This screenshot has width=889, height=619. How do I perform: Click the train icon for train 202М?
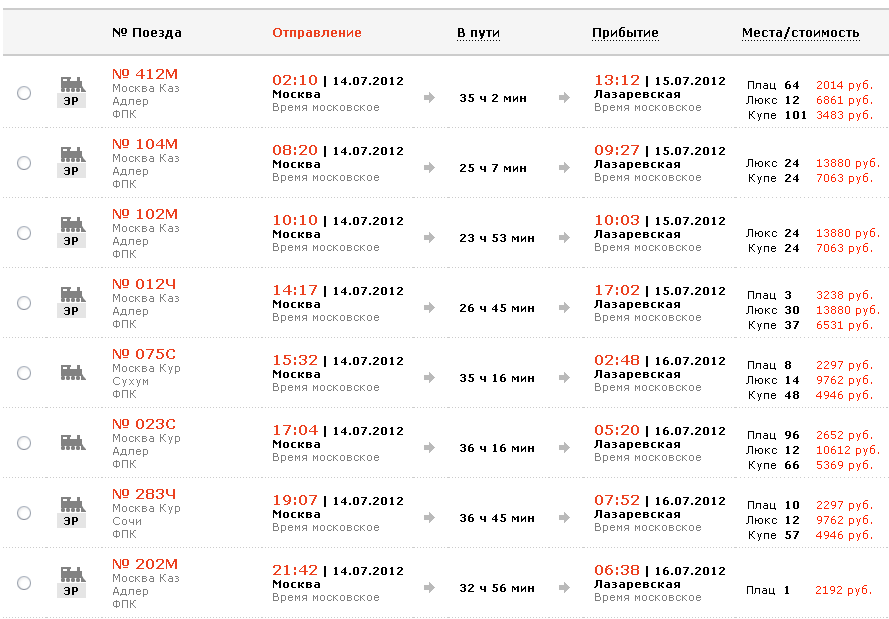[72, 582]
